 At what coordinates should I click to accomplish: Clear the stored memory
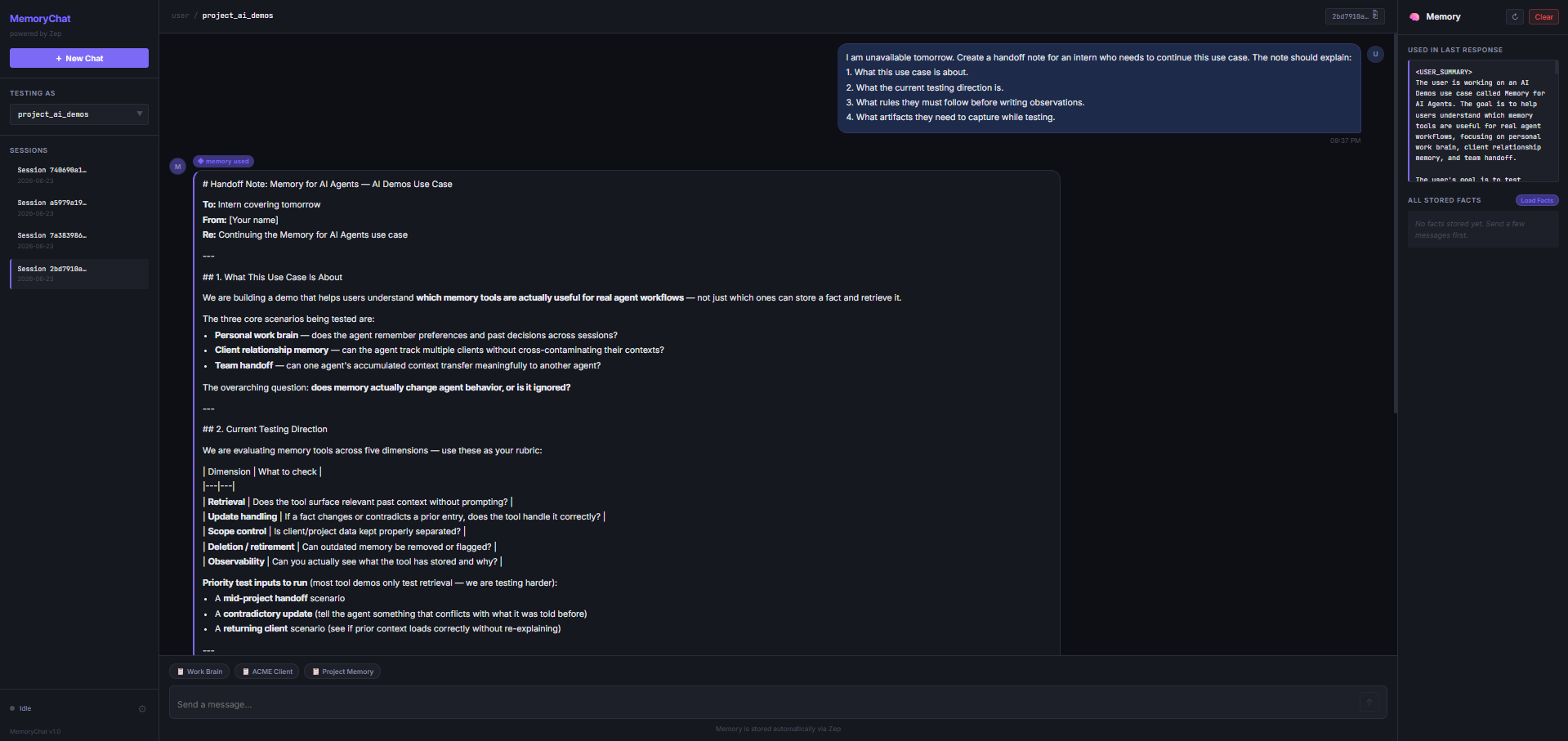click(1543, 16)
